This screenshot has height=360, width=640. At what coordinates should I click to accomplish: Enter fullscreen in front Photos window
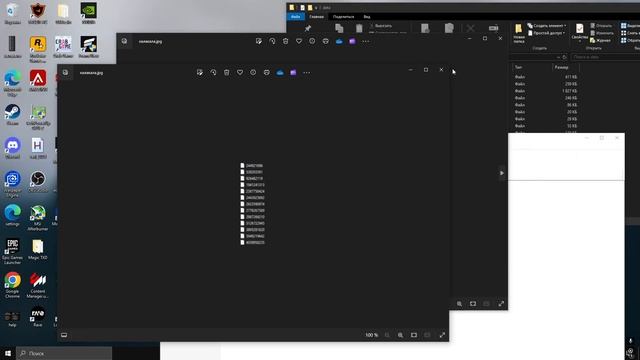(442, 335)
